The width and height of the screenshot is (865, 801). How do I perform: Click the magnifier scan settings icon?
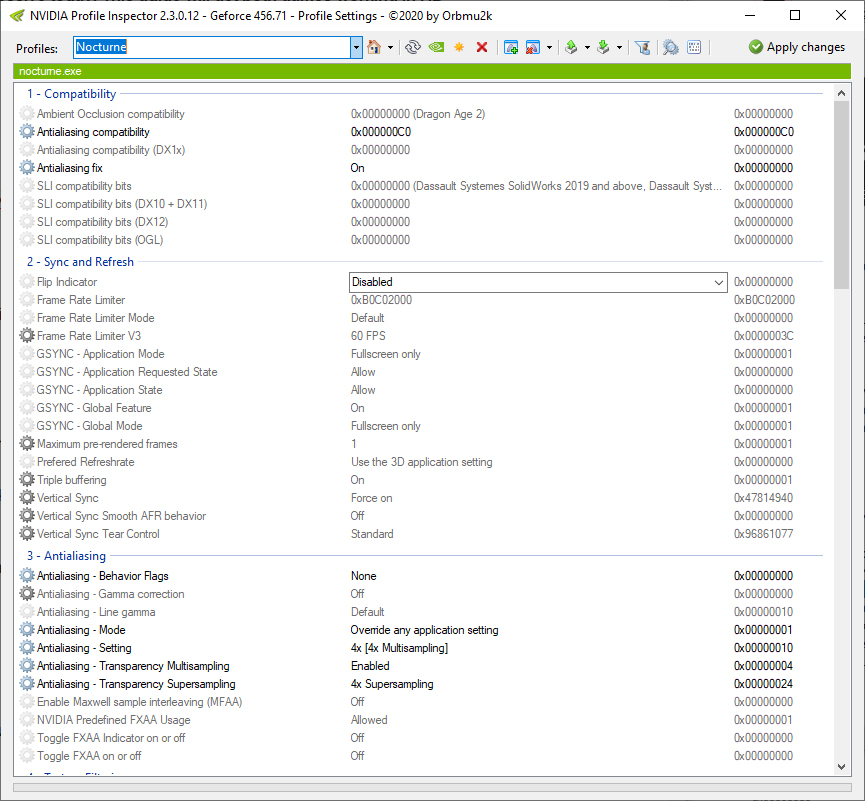[x=670, y=47]
